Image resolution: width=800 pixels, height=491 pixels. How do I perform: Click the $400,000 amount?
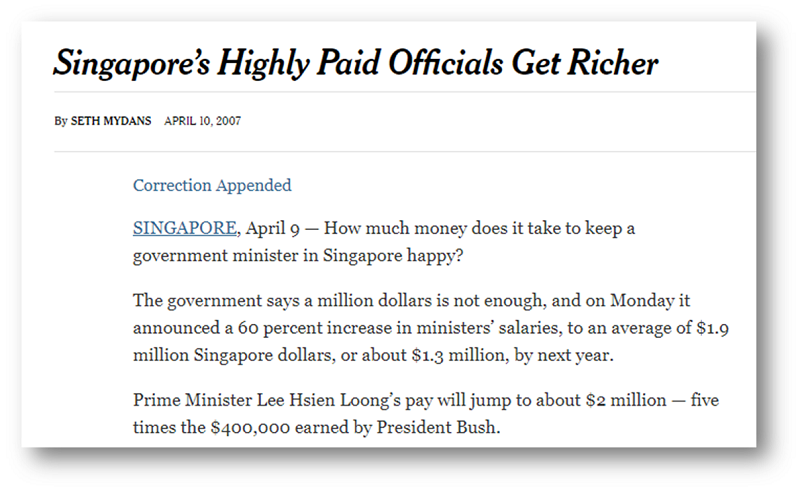coord(250,428)
